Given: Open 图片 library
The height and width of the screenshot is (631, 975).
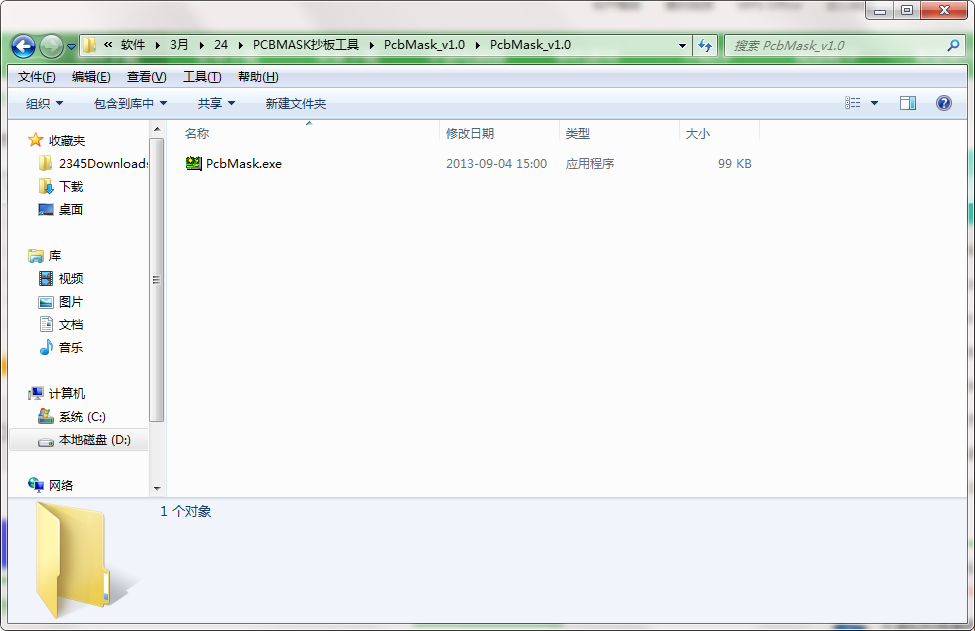Looking at the screenshot, I should 61,302.
